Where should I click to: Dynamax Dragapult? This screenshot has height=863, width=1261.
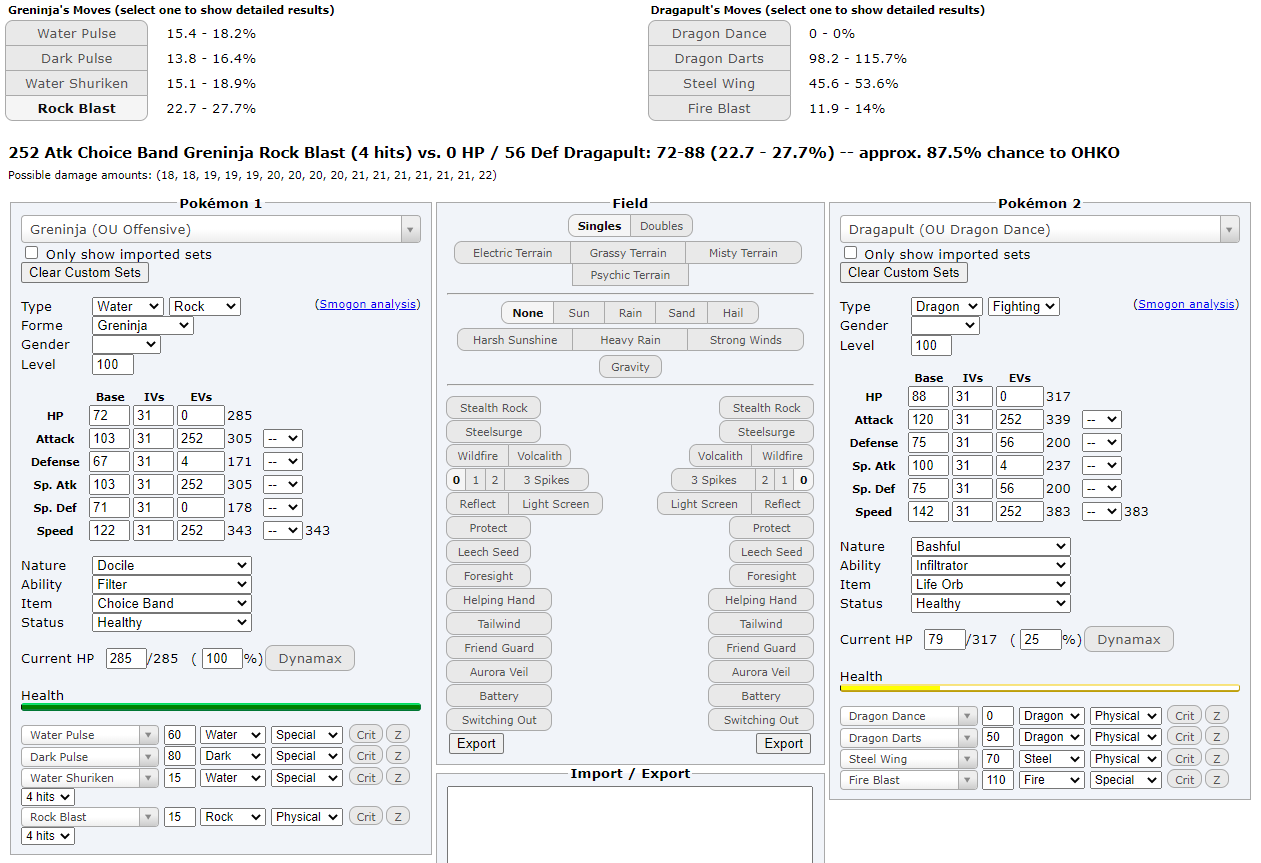pos(1129,639)
